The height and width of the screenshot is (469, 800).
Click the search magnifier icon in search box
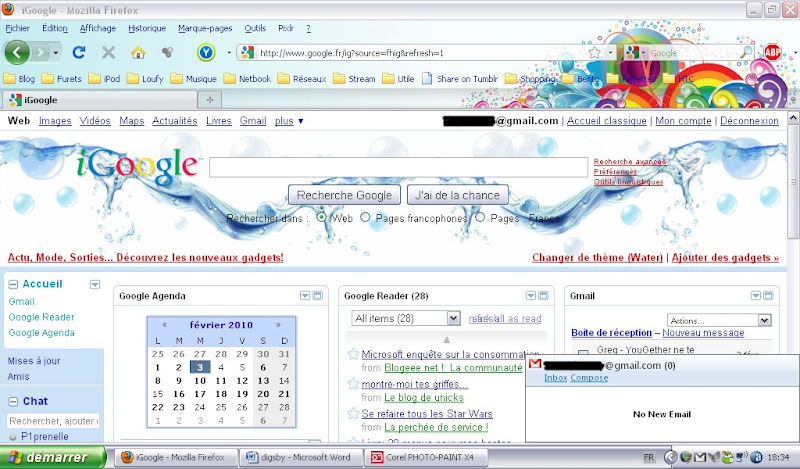pos(746,52)
